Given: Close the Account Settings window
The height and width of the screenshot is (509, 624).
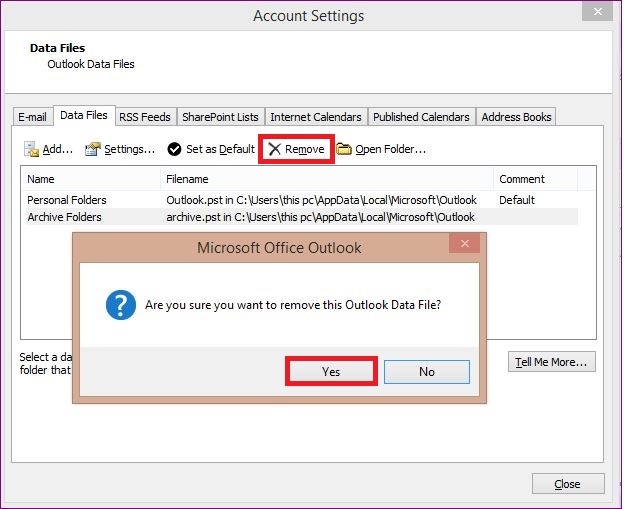Looking at the screenshot, I should coord(597,12).
